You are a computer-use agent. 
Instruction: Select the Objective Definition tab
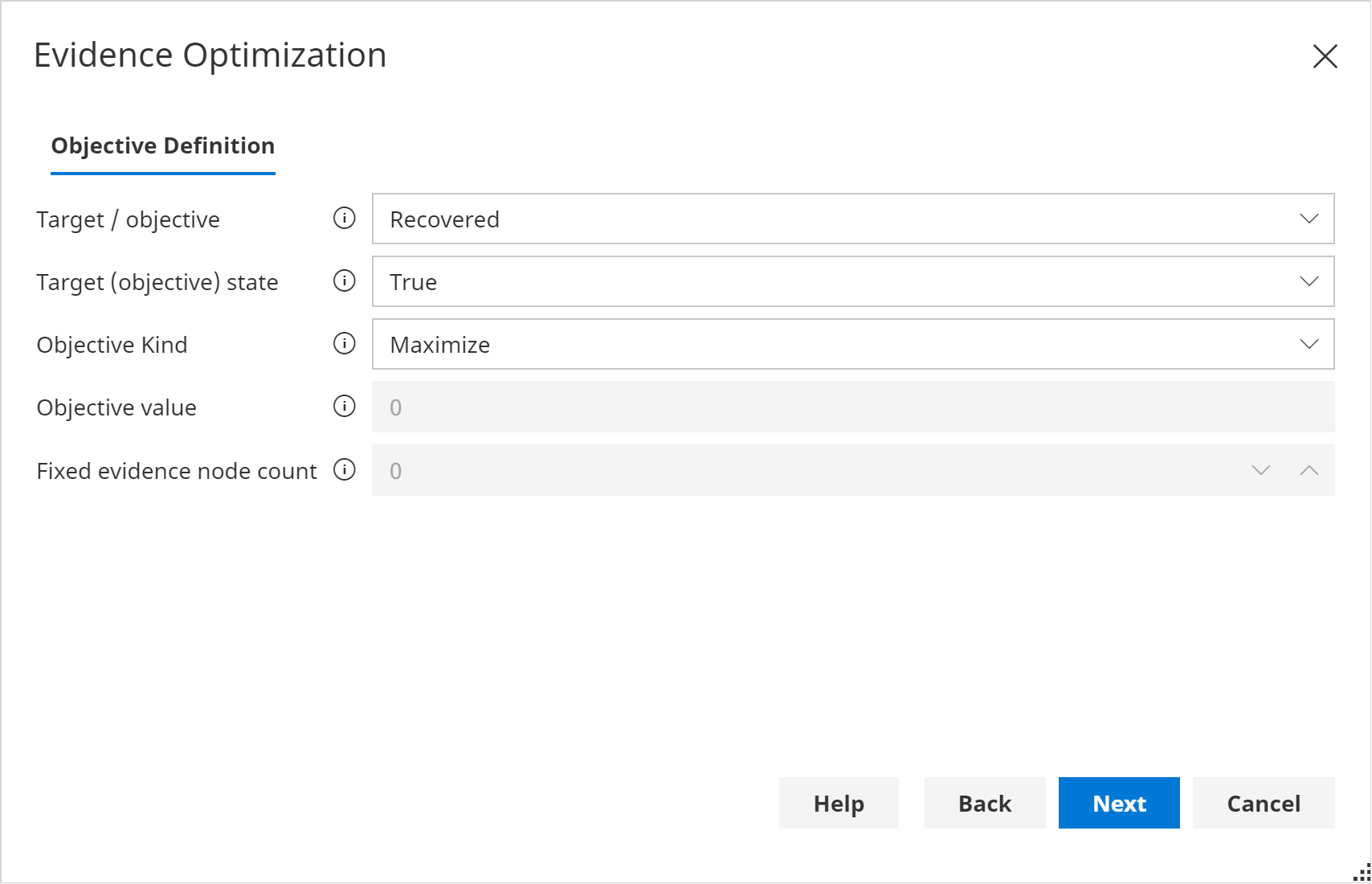(x=163, y=145)
